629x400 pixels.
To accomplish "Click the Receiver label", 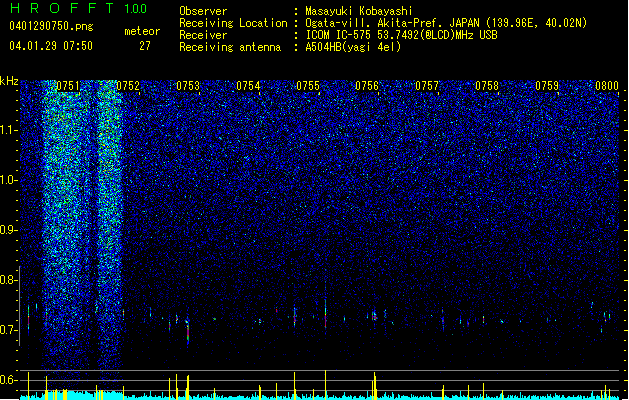I will click(203, 35).
